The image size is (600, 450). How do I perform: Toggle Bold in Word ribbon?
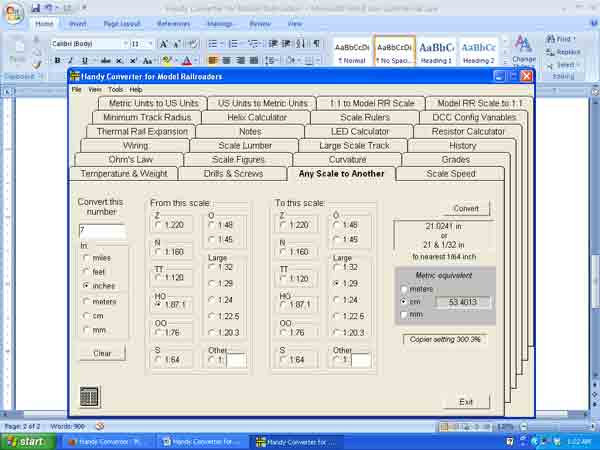coord(57,60)
